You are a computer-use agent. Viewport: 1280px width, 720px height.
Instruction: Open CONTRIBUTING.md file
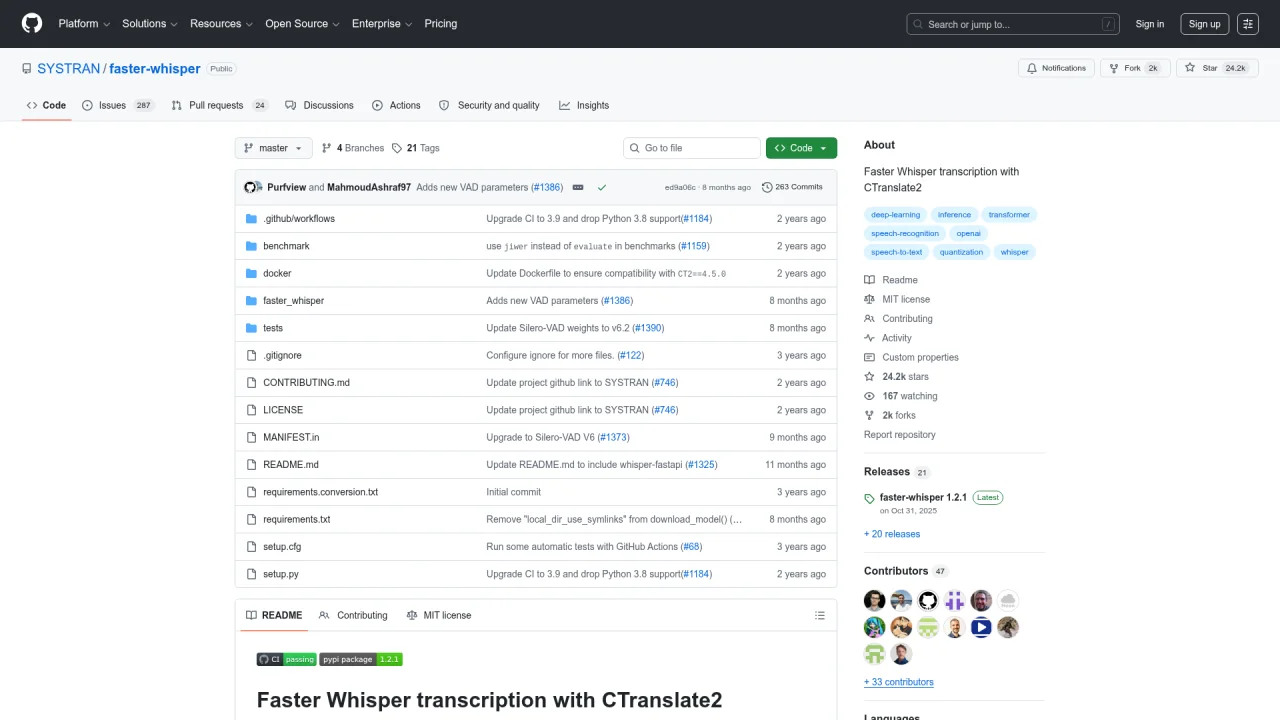306,382
